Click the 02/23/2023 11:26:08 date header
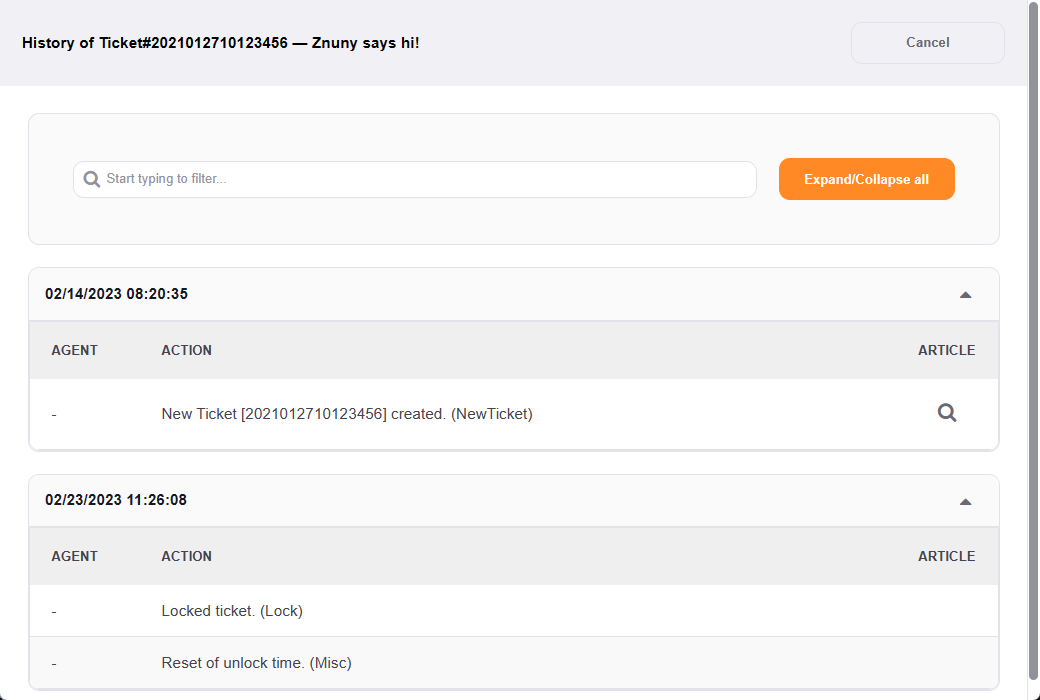The height and width of the screenshot is (700, 1040). click(x=116, y=500)
